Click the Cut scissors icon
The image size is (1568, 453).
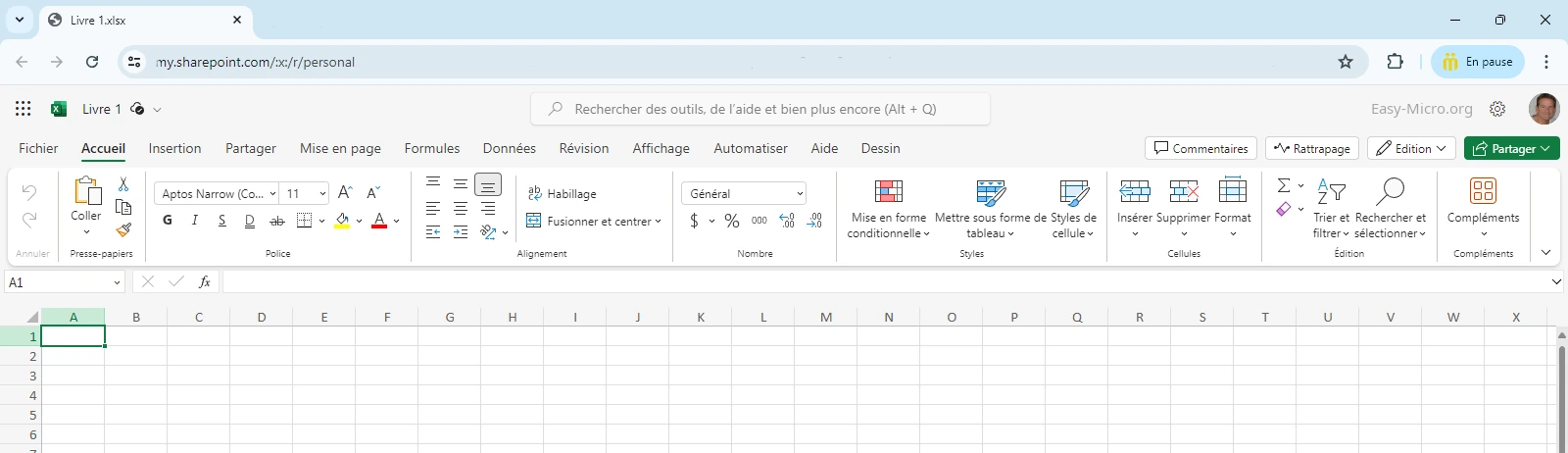click(123, 184)
